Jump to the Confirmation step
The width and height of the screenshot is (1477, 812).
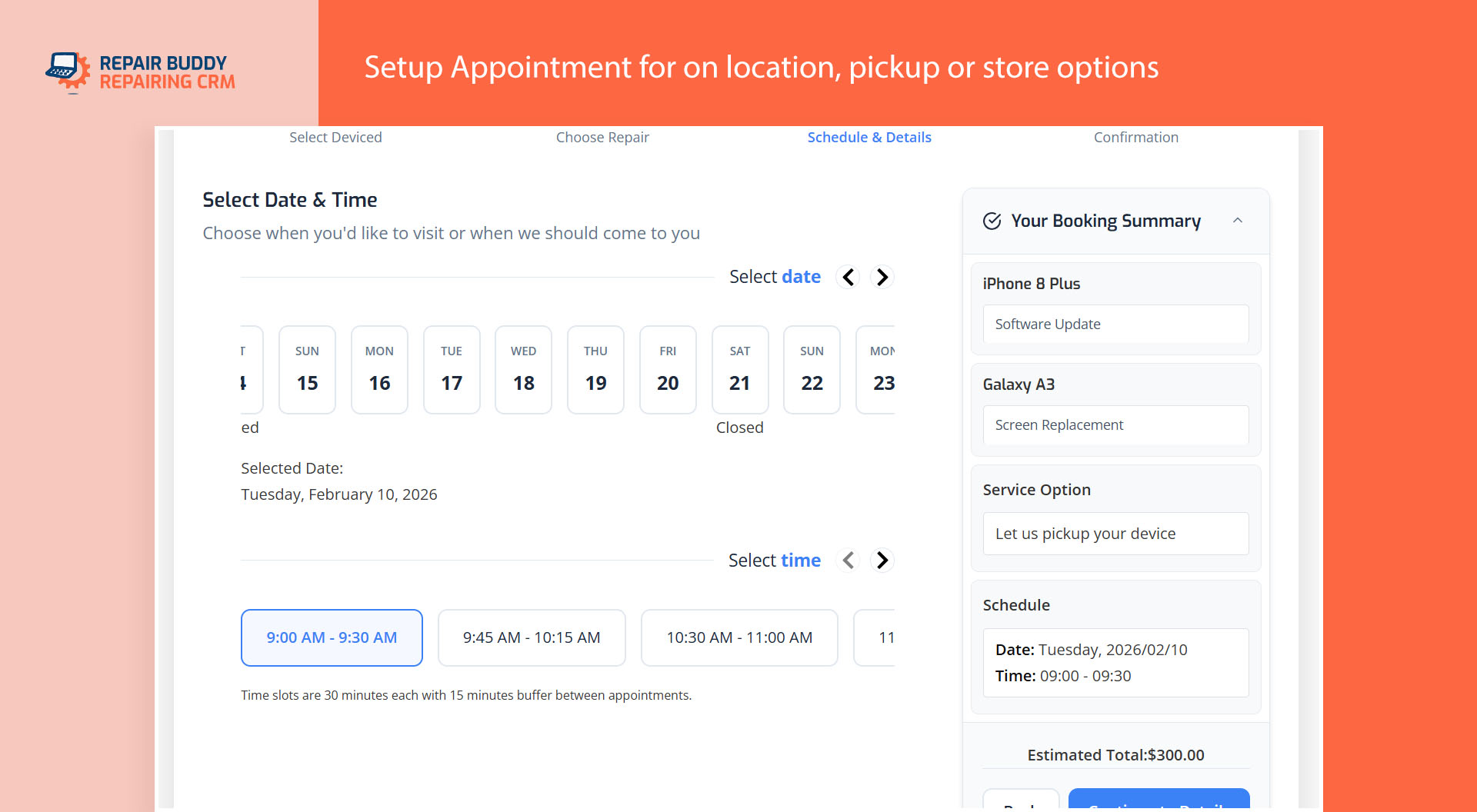[1135, 138]
